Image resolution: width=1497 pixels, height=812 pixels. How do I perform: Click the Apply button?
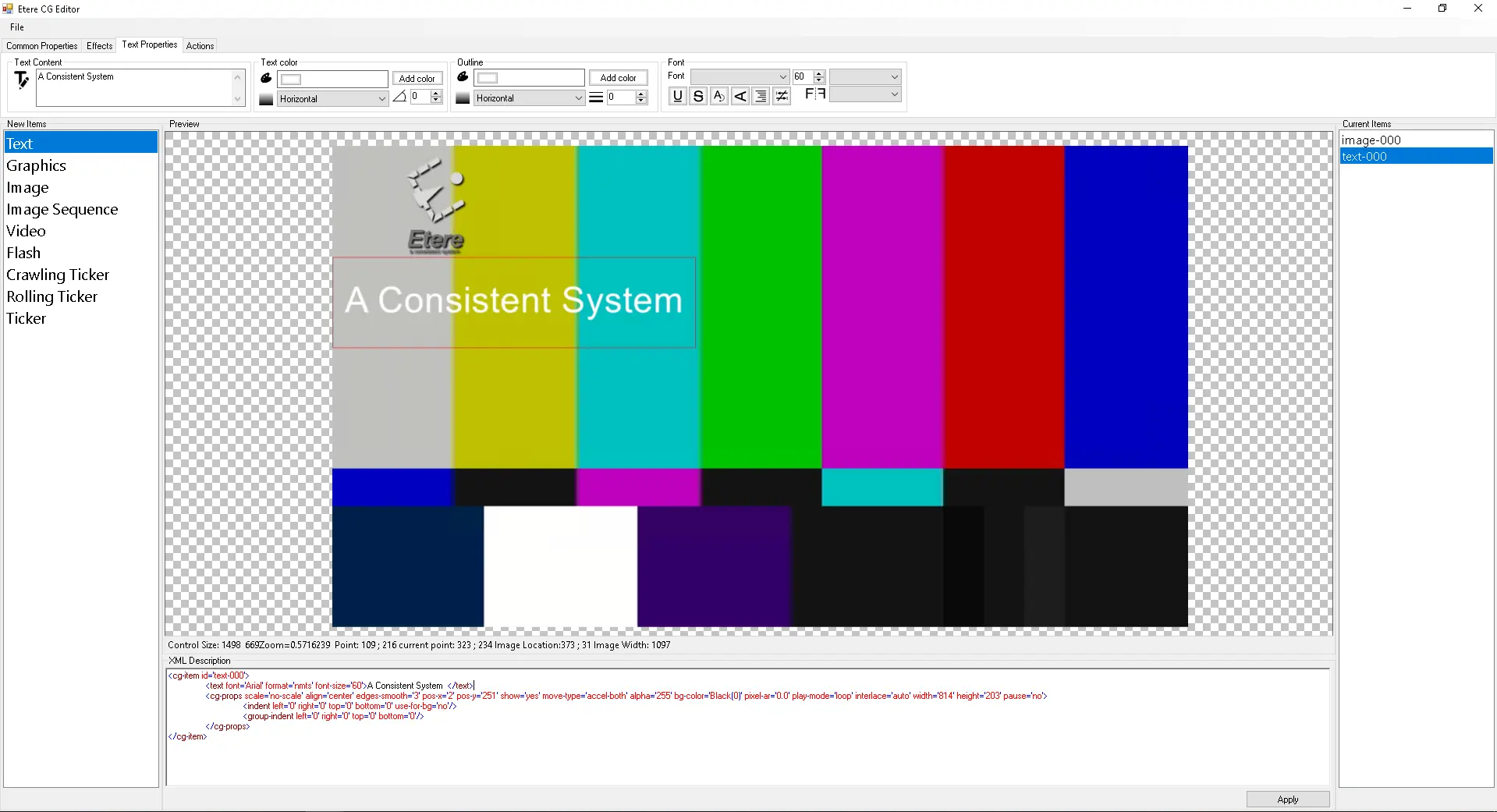tap(1287, 800)
